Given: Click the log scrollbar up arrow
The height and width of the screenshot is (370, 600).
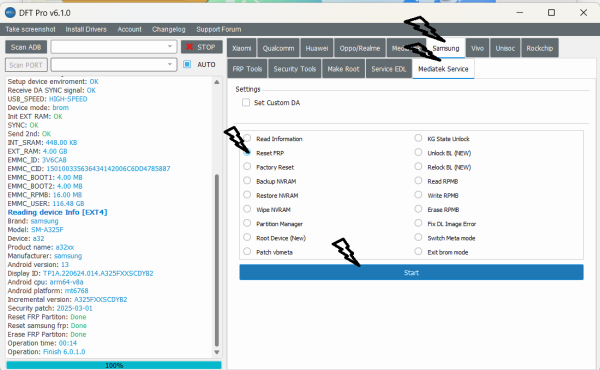Looking at the screenshot, I should [x=217, y=82].
